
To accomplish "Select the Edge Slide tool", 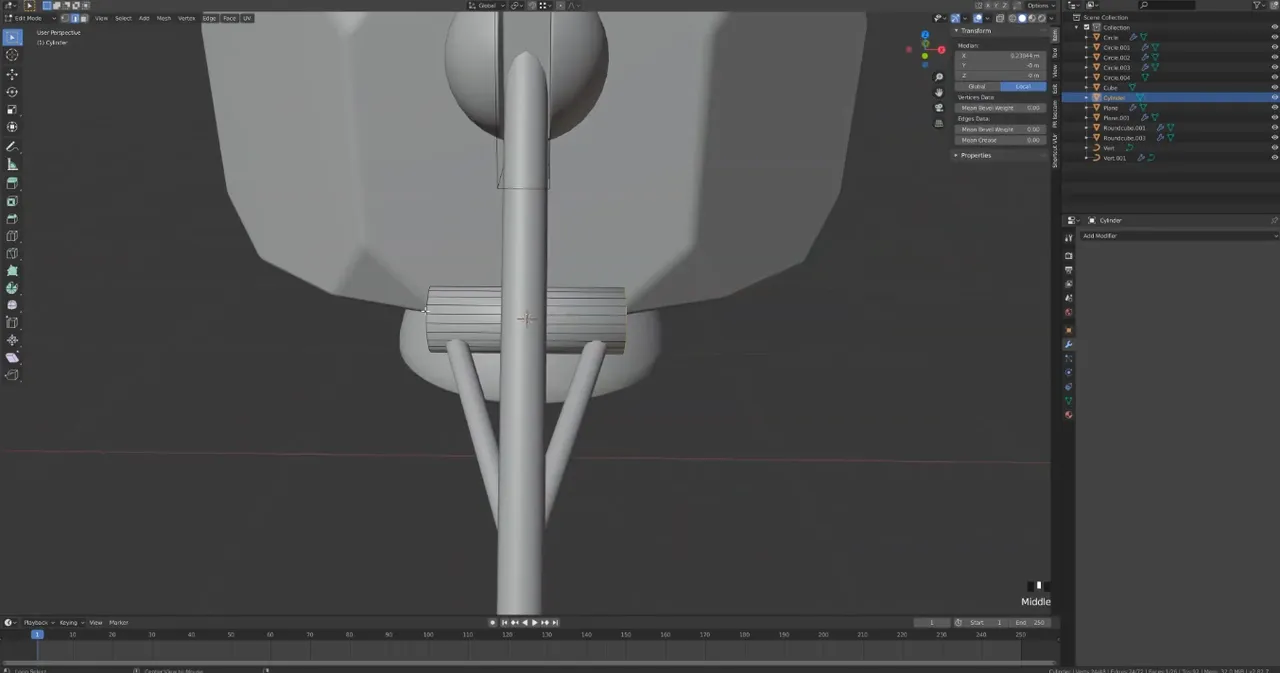I will 12,323.
